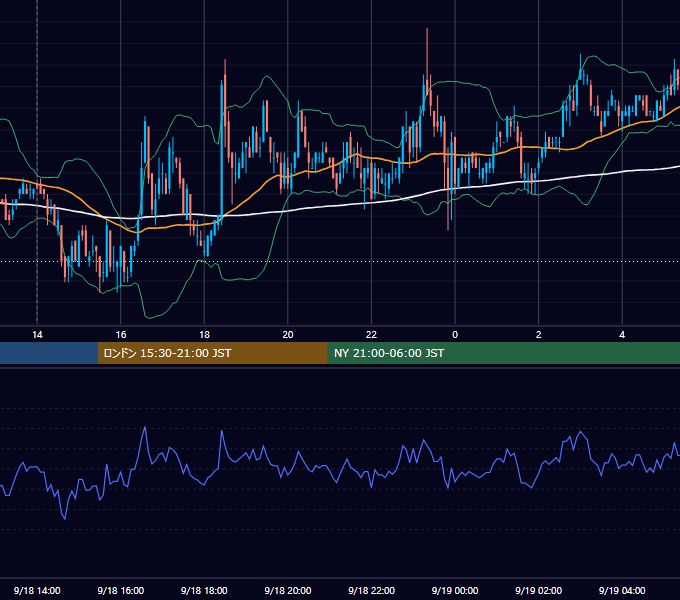Click the white dotted horizontal price line
The image size is (680, 600).
[x=340, y=261]
